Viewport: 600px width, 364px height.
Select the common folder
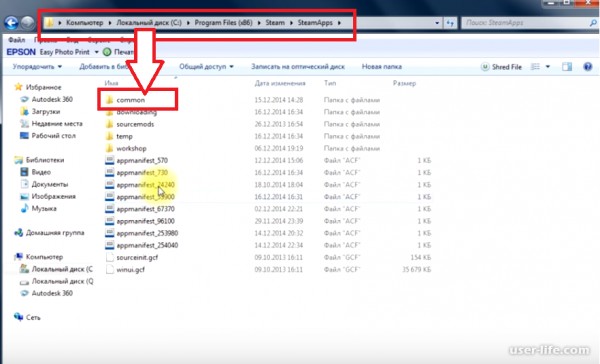pyautogui.click(x=130, y=100)
